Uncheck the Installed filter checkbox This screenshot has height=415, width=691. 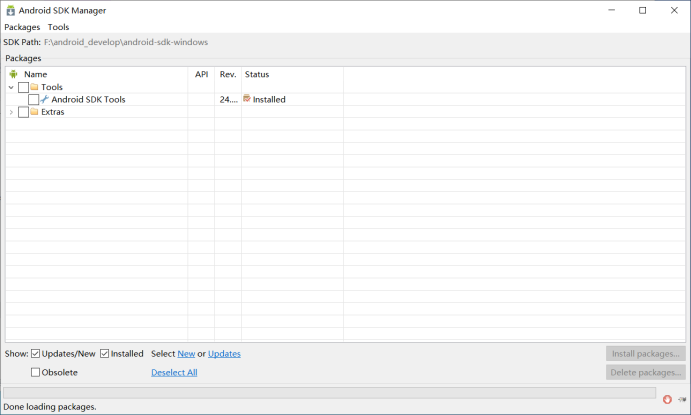104,354
